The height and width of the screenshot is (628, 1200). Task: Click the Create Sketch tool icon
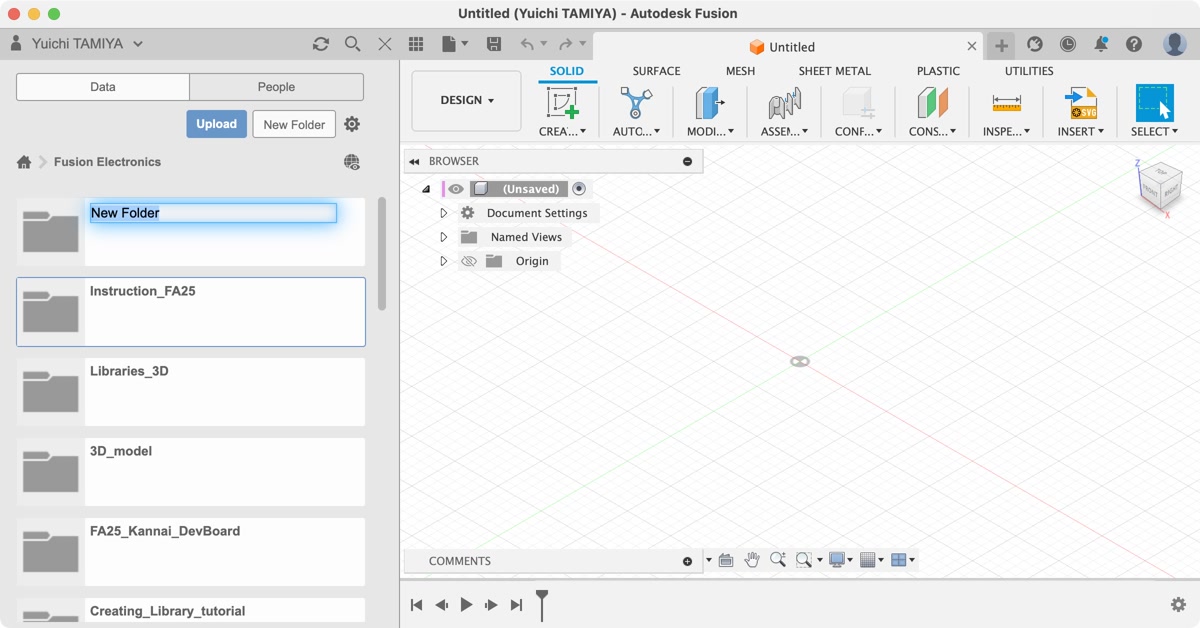click(563, 103)
